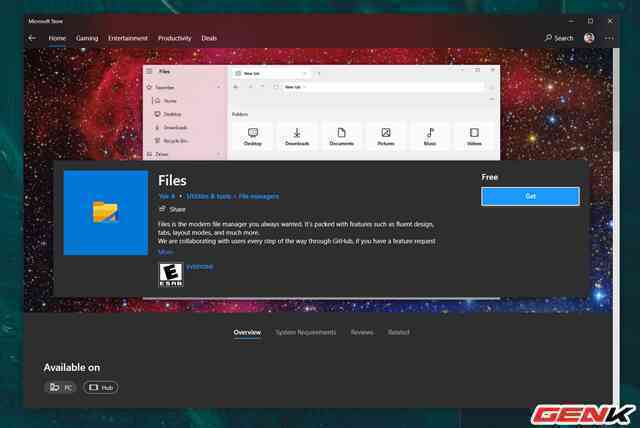Open the user account avatar
Image resolution: width=640 pixels, height=428 pixels.
tap(589, 38)
